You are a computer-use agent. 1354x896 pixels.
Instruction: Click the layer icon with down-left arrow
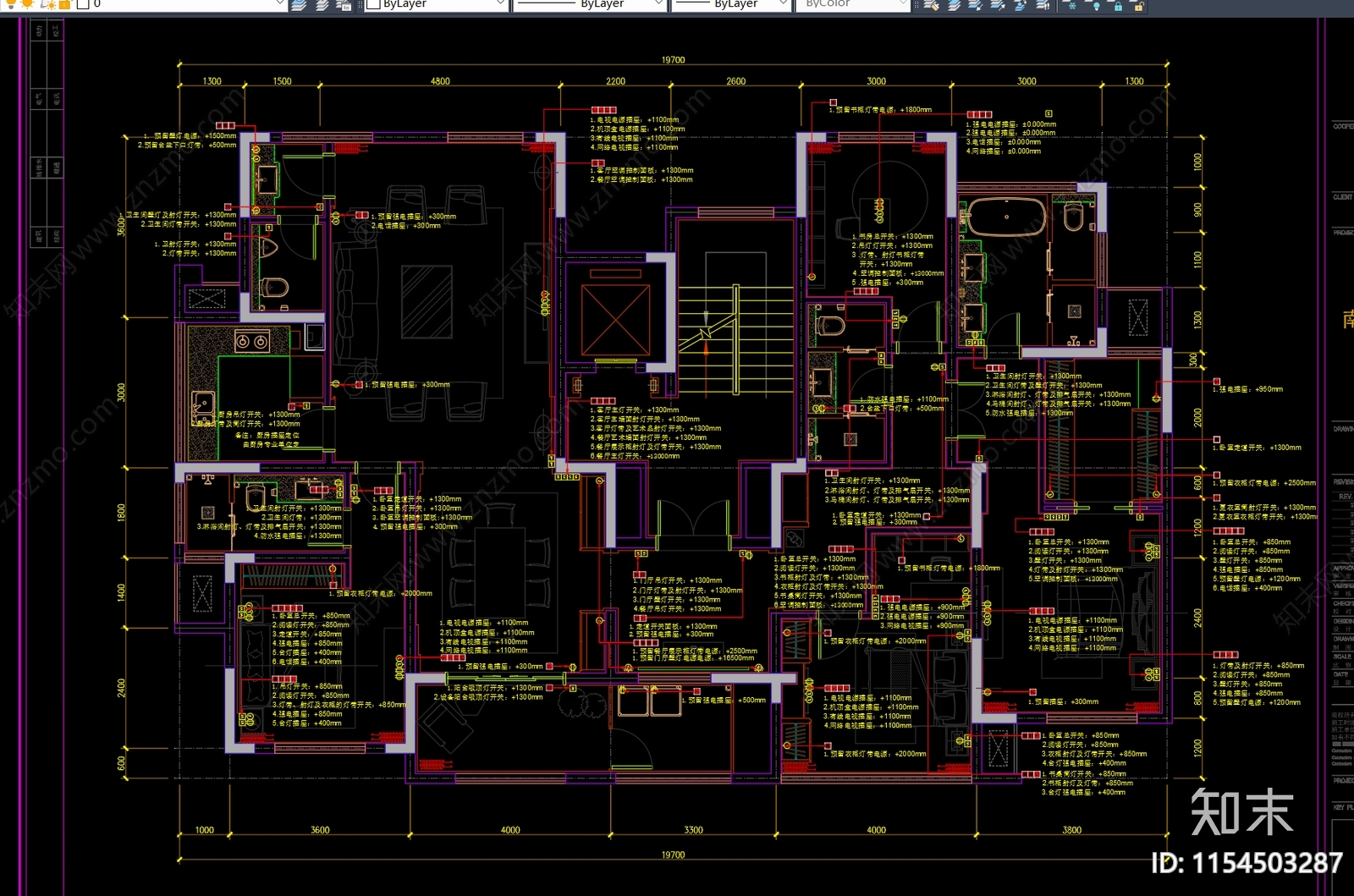(x=976, y=4)
